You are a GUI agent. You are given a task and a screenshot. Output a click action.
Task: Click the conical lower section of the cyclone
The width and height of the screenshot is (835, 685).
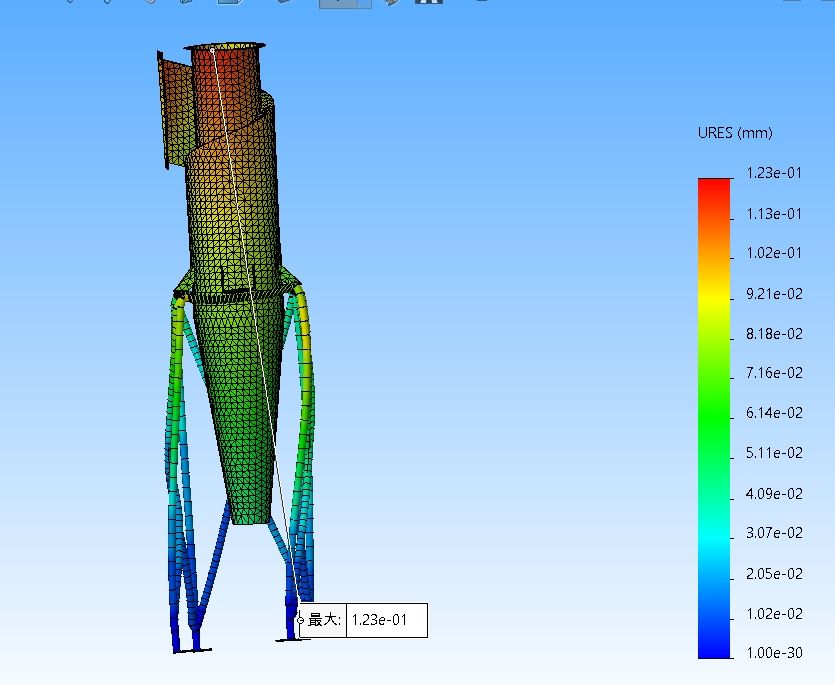[240, 410]
